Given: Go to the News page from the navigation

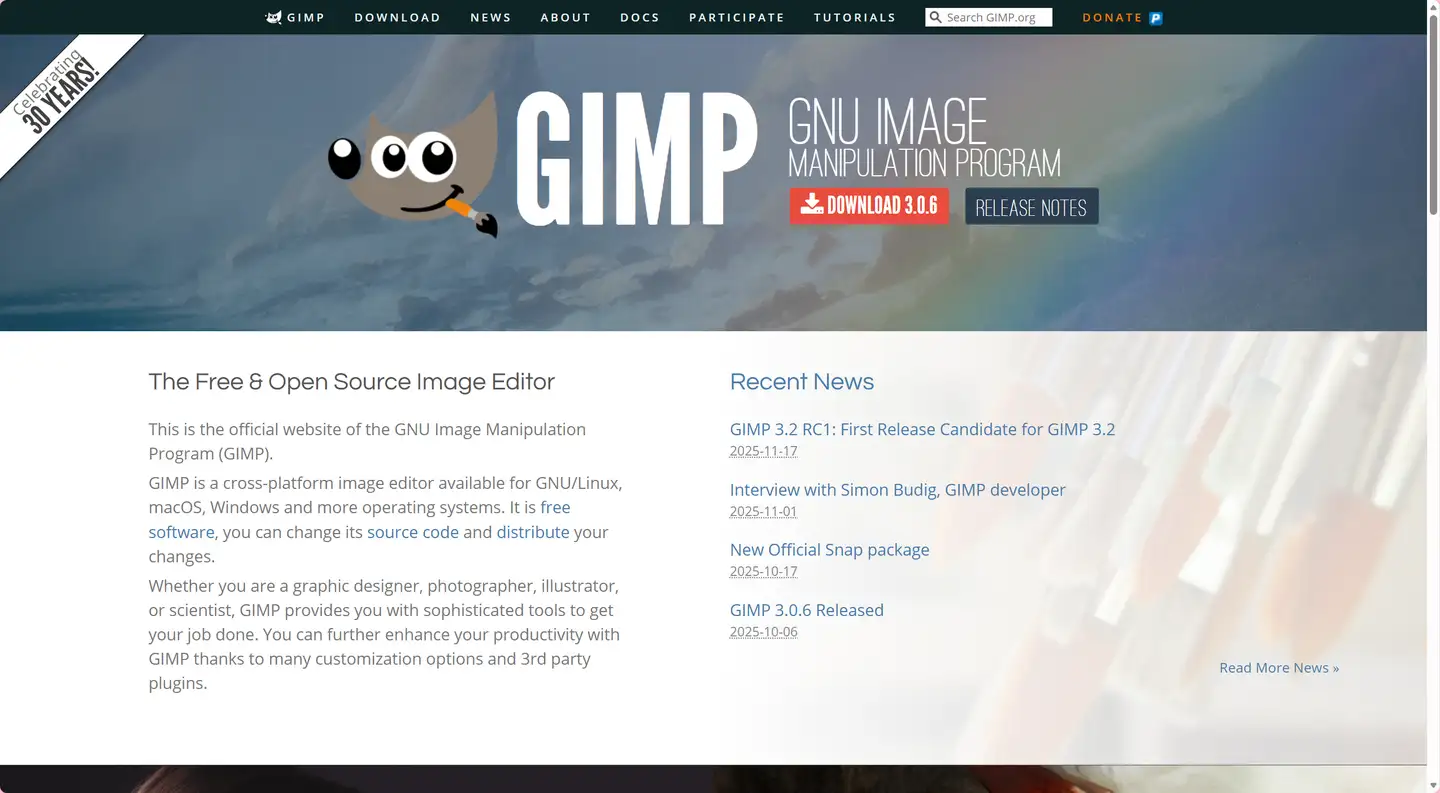Looking at the screenshot, I should tap(491, 18).
